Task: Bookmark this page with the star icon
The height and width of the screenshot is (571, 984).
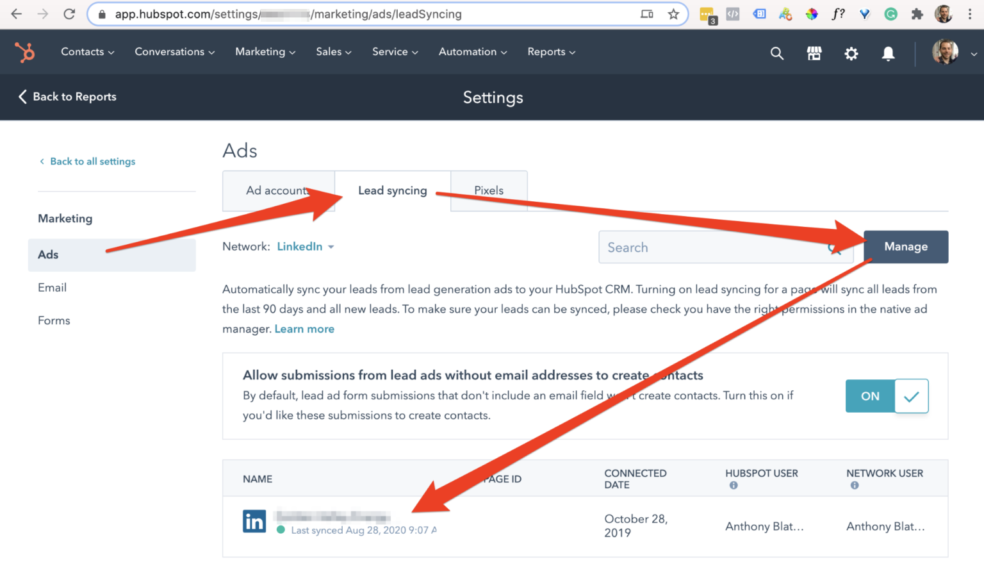Action: pyautogui.click(x=673, y=14)
